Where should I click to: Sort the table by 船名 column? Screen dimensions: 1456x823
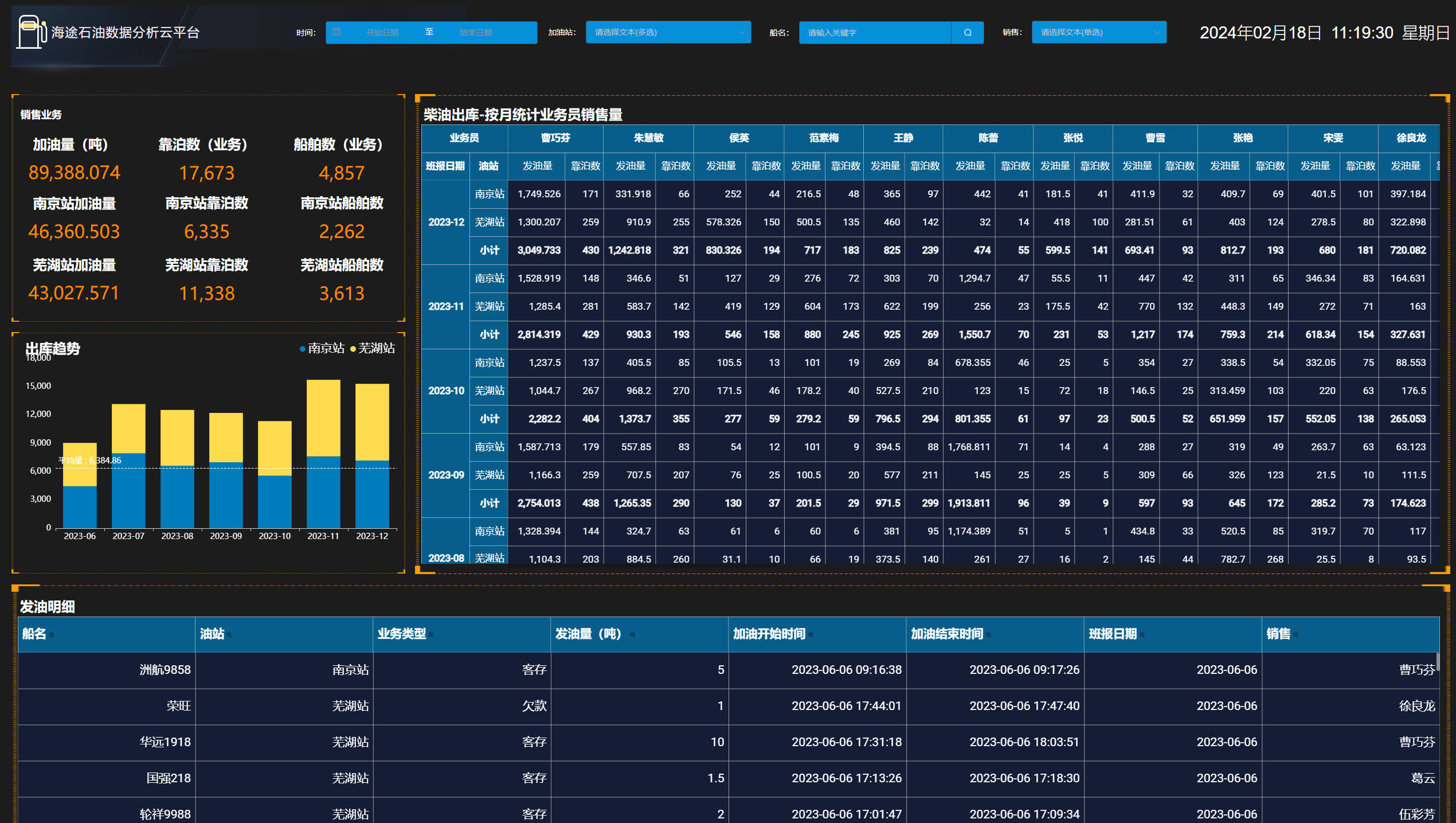[52, 634]
